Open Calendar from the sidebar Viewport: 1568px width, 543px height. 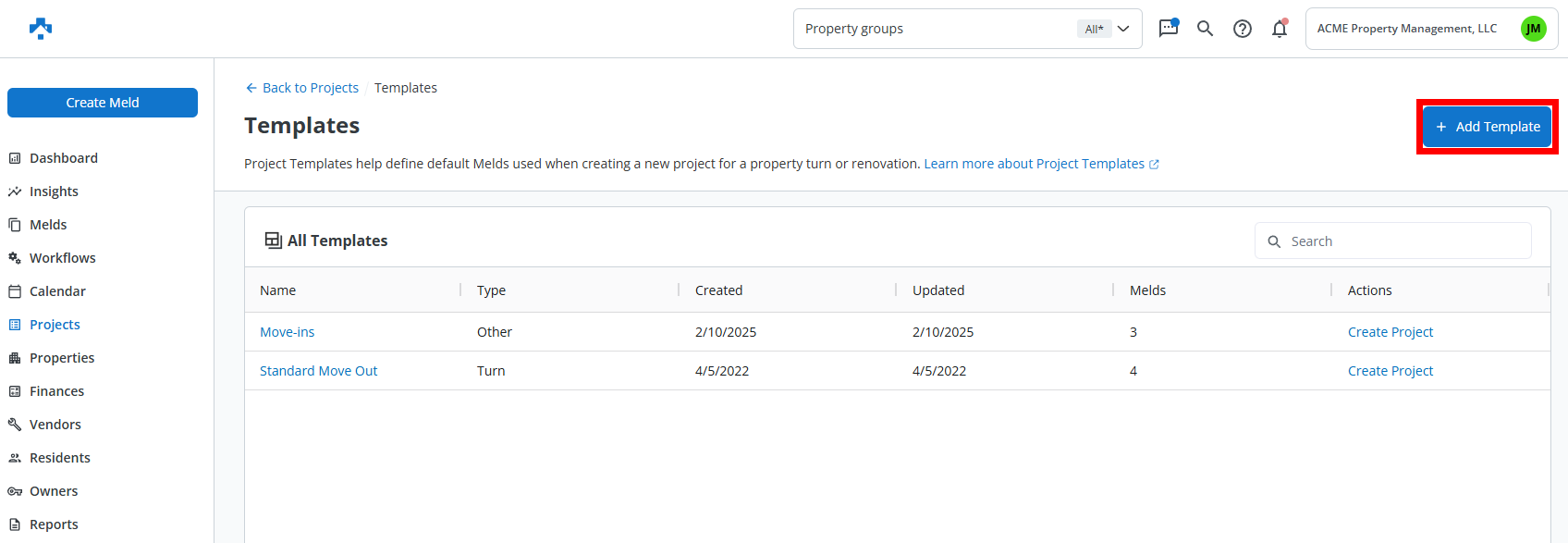point(57,291)
